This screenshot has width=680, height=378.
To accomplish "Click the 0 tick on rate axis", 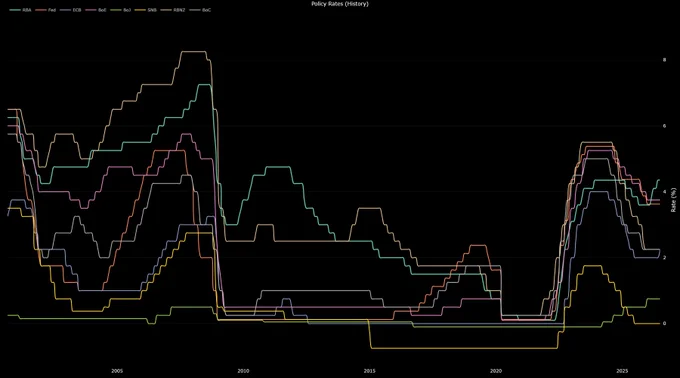I will tap(664, 323).
